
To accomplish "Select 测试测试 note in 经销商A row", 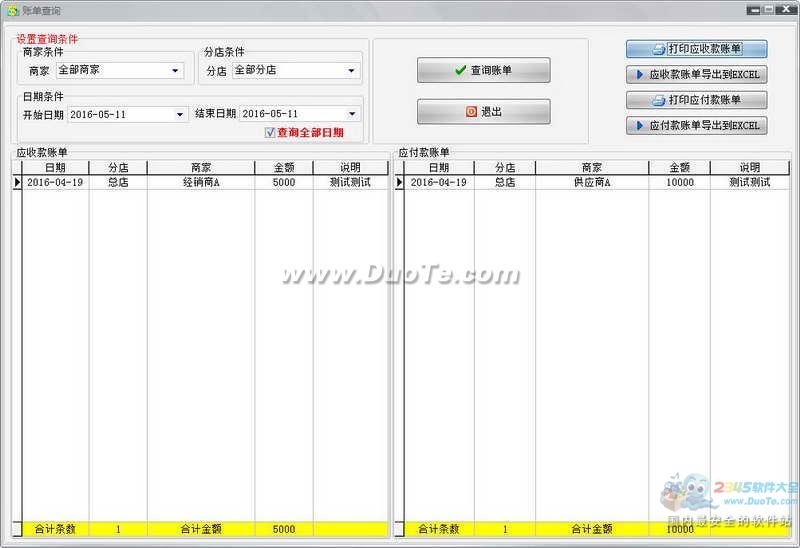I will pyautogui.click(x=350, y=182).
